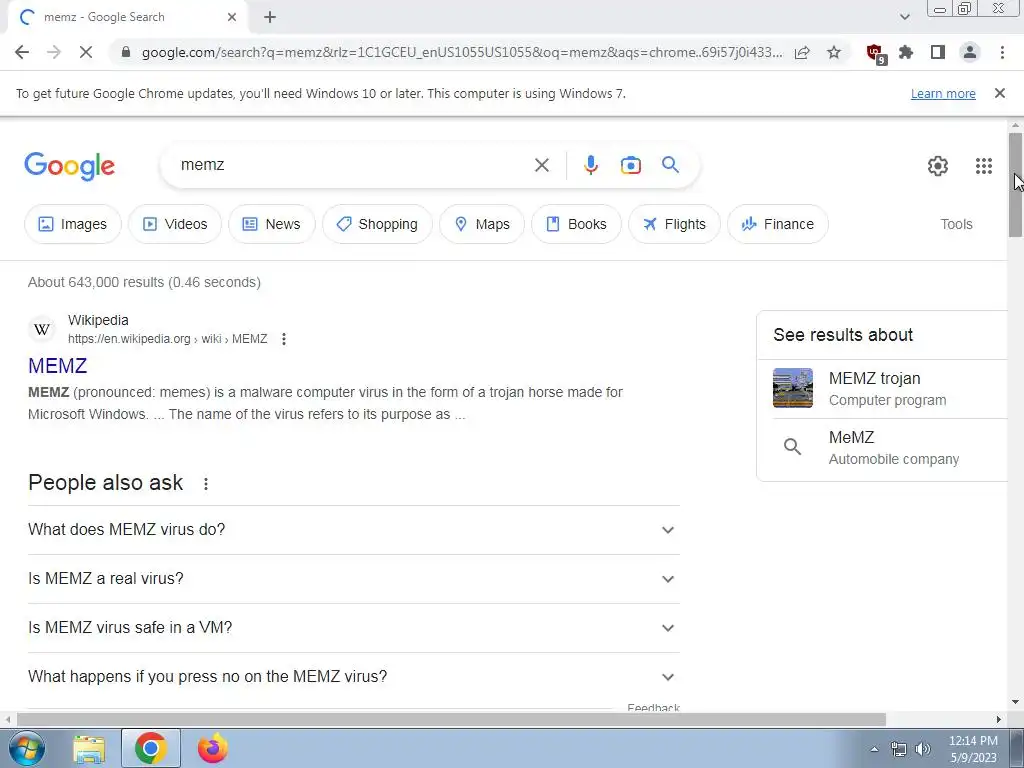Expand 'What does MEMZ virus do?'
Viewport: 1024px width, 768px height.
[353, 530]
